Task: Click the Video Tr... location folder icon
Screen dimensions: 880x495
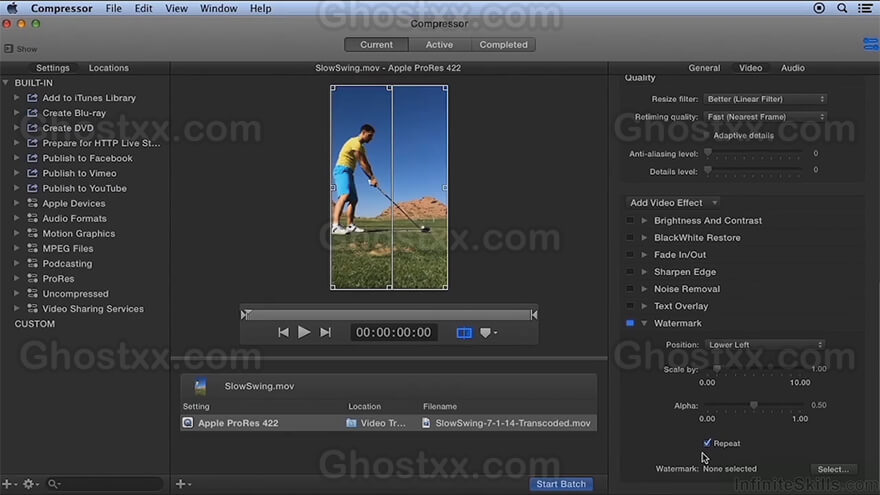Action: pos(351,423)
